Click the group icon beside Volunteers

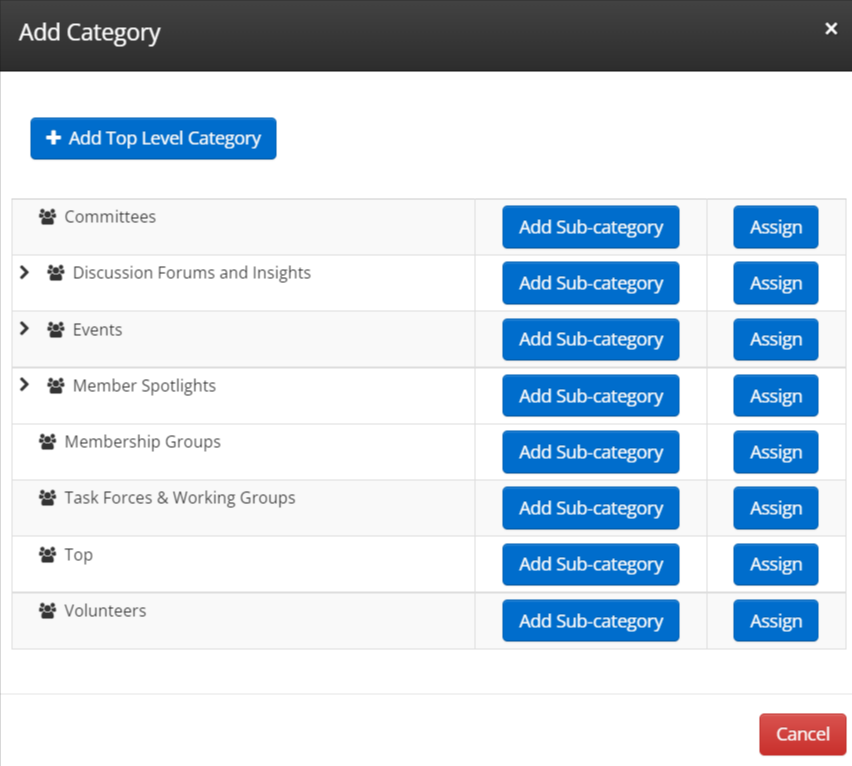pos(47,611)
